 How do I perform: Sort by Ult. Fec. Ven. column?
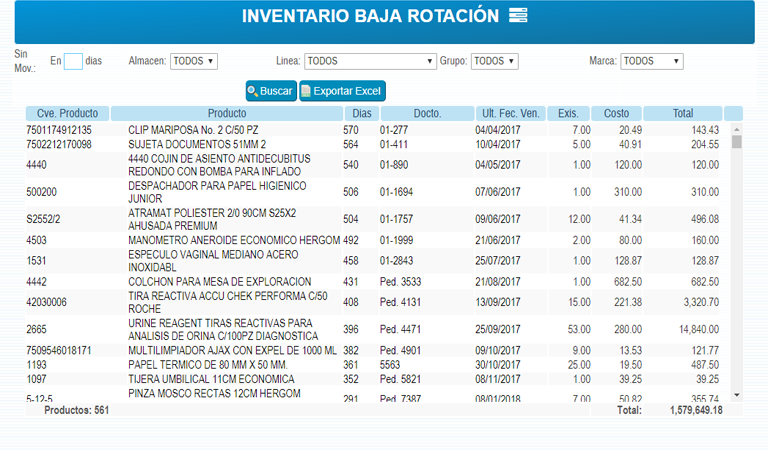510,113
